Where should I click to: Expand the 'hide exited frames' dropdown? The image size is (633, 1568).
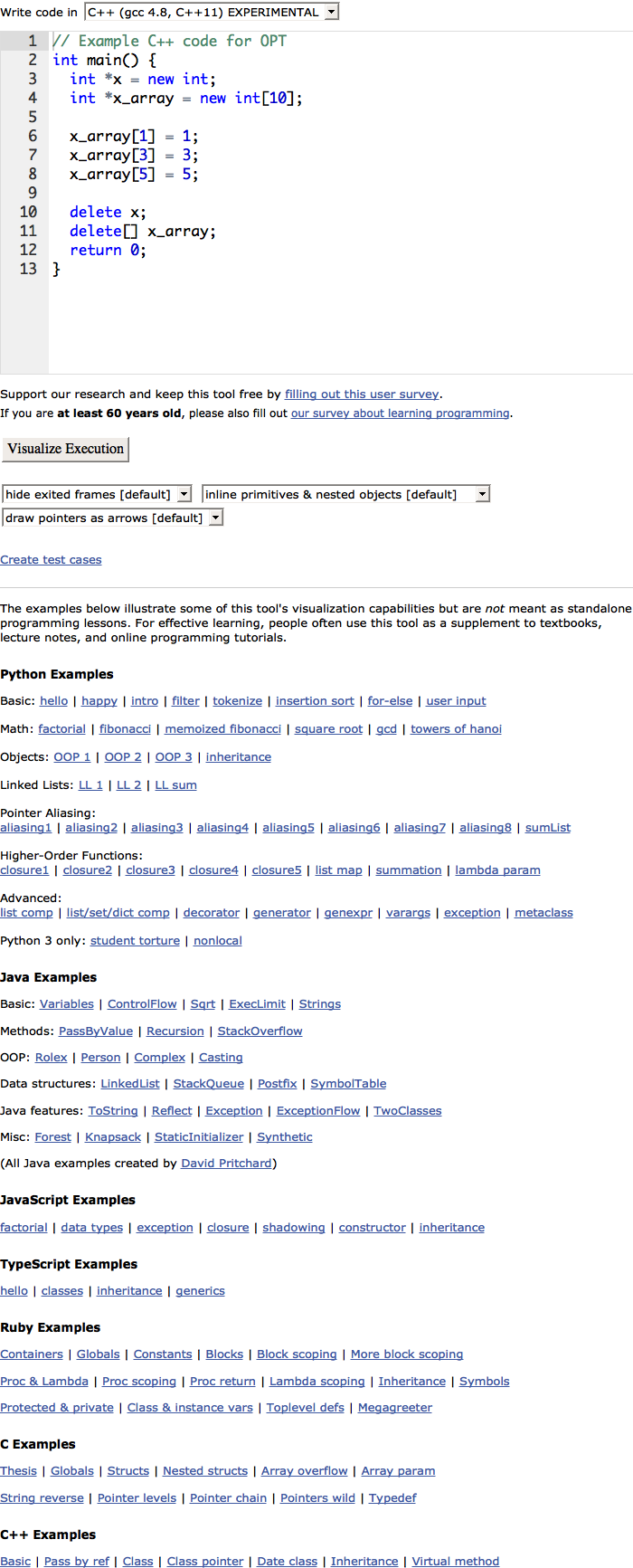97,494
